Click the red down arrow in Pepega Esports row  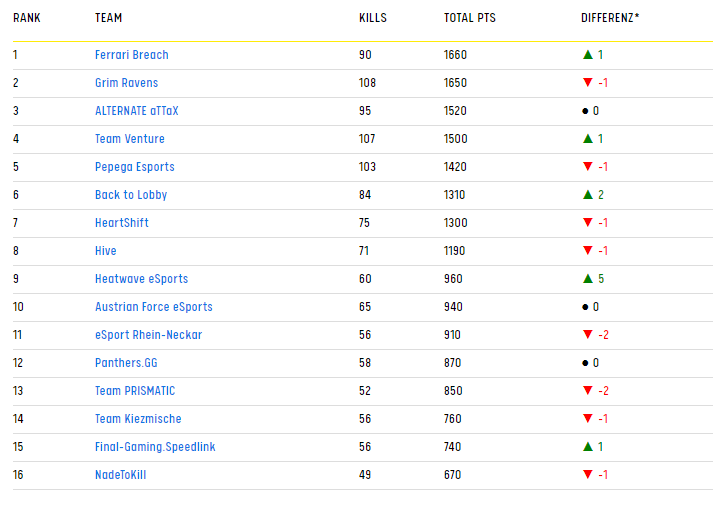[x=588, y=166]
